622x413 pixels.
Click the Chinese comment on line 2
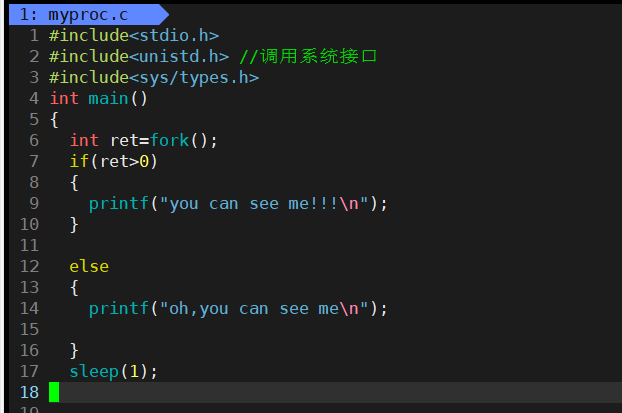pyautogui.click(x=308, y=56)
